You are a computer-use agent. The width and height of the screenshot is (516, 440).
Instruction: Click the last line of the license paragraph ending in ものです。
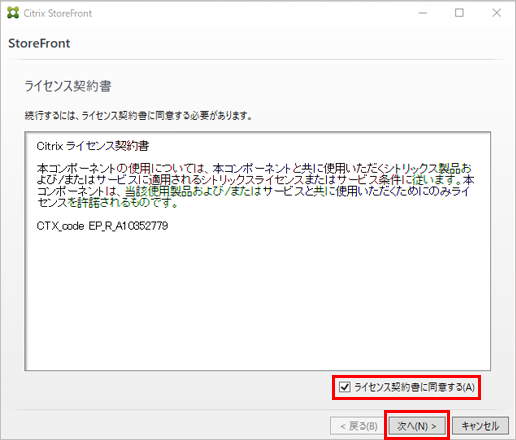coord(108,202)
